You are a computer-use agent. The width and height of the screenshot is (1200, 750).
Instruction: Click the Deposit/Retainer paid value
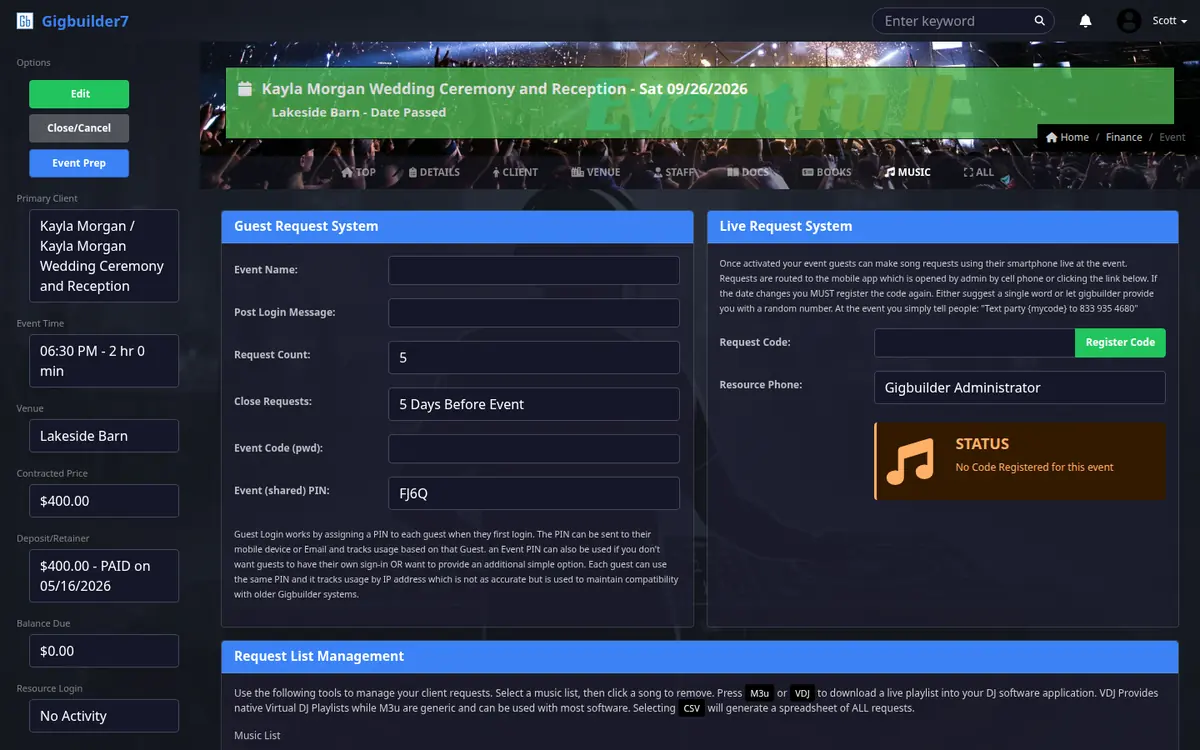click(x=104, y=576)
